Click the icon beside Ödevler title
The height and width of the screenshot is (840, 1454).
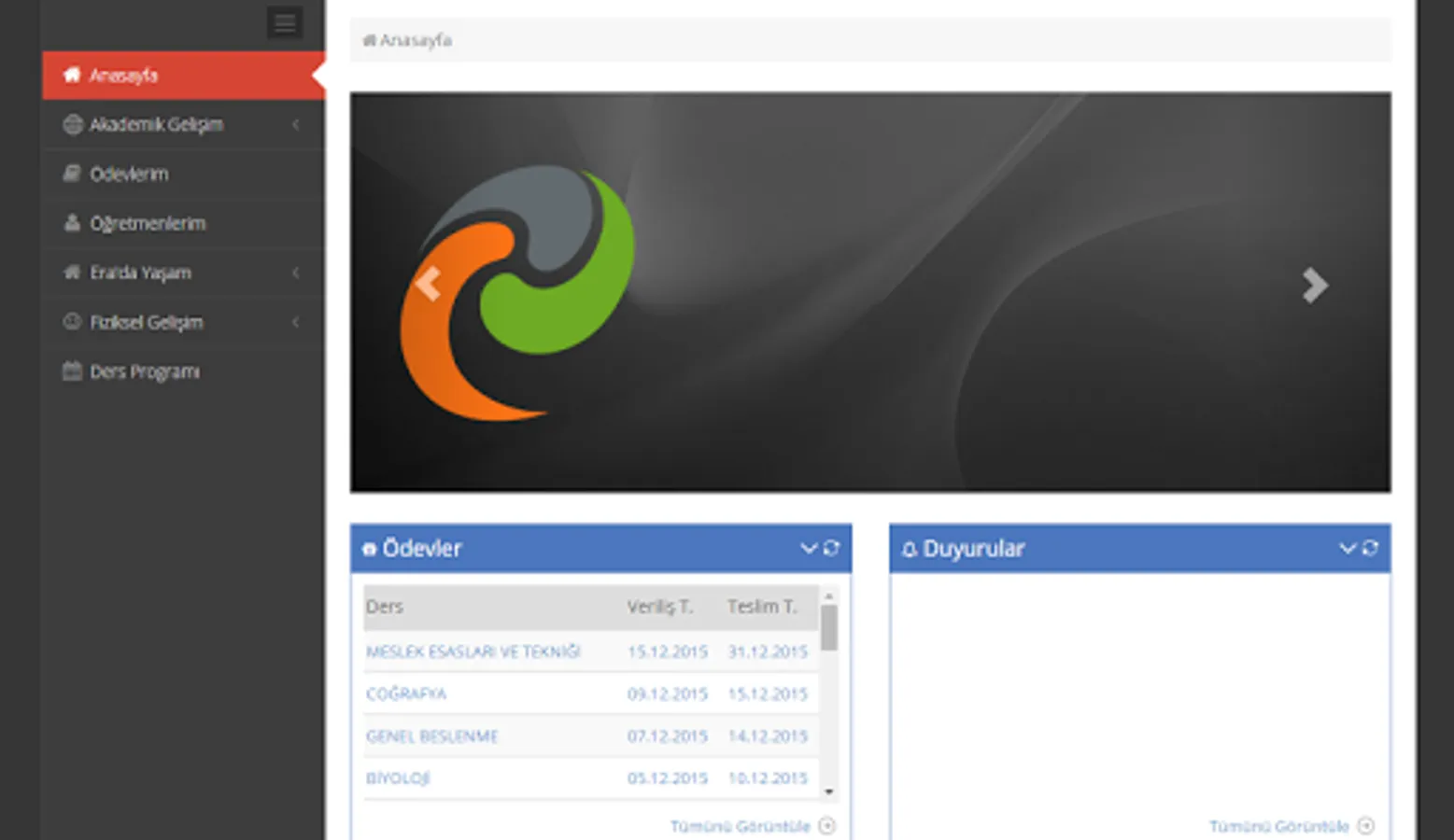click(369, 550)
